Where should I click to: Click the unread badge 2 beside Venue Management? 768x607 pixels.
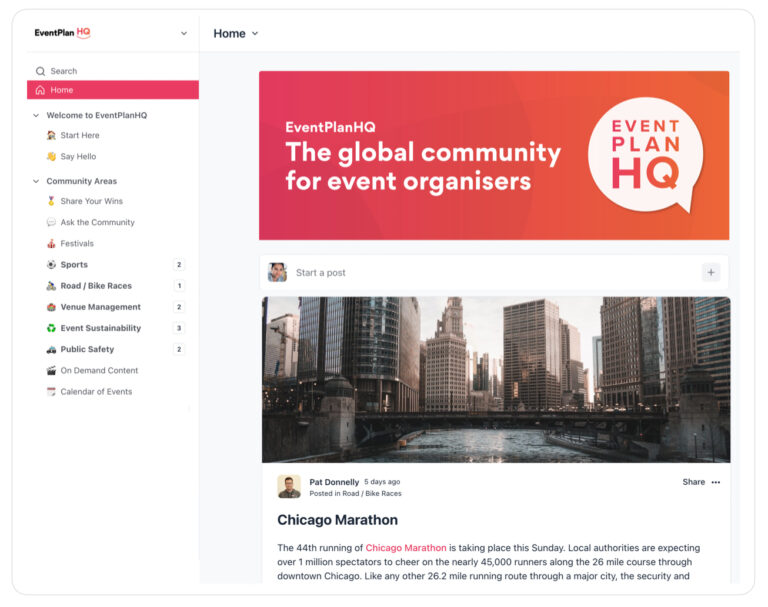(179, 307)
